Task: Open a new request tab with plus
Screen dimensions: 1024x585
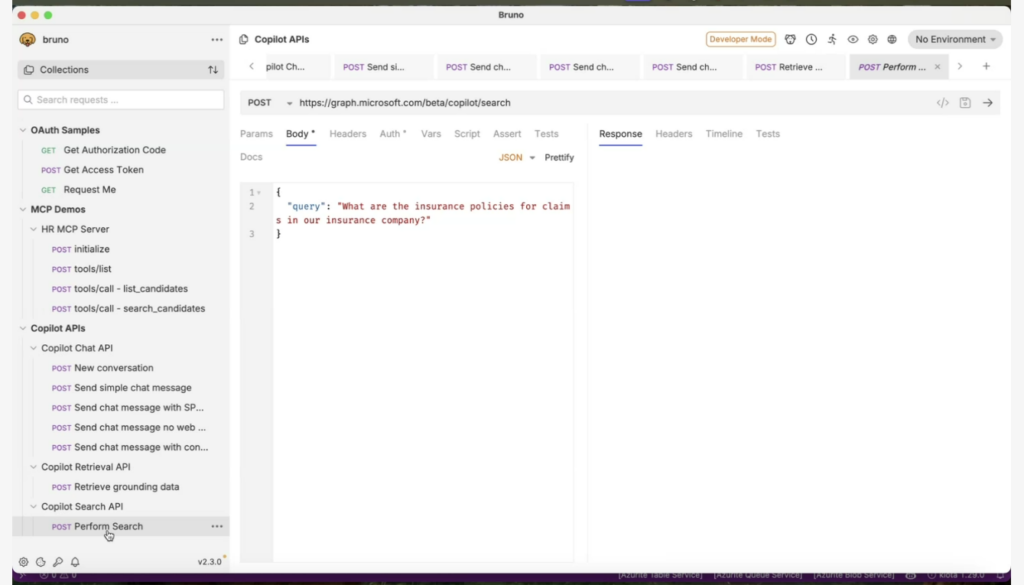Action: (x=986, y=67)
